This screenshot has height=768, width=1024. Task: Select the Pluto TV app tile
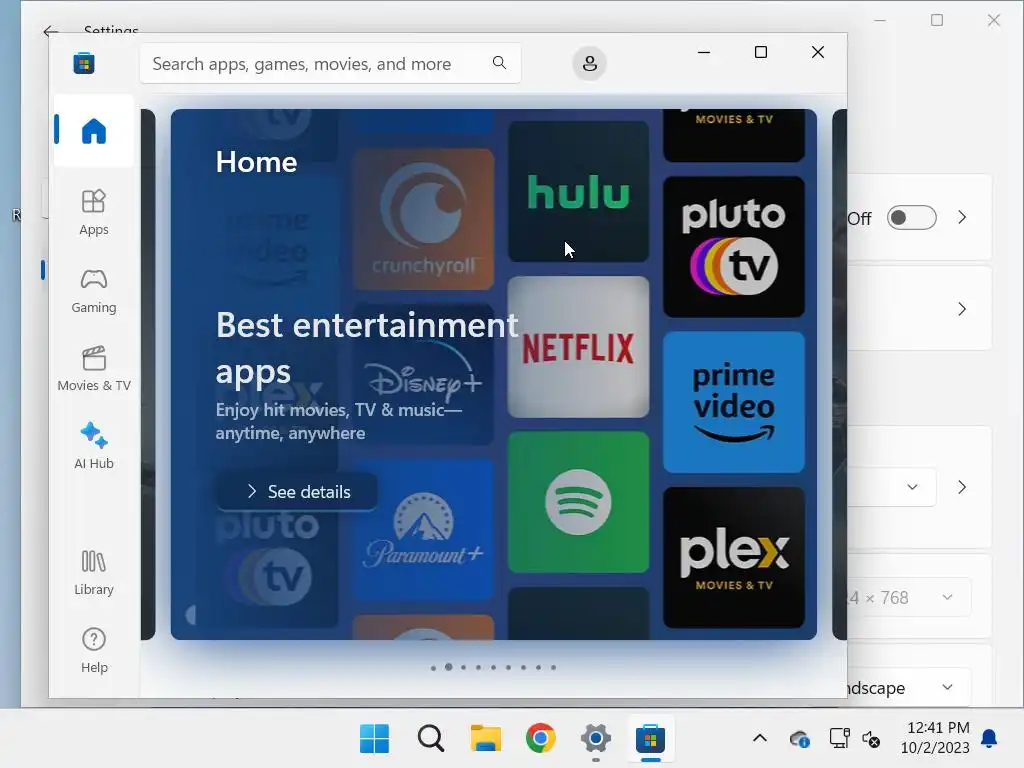pos(734,247)
